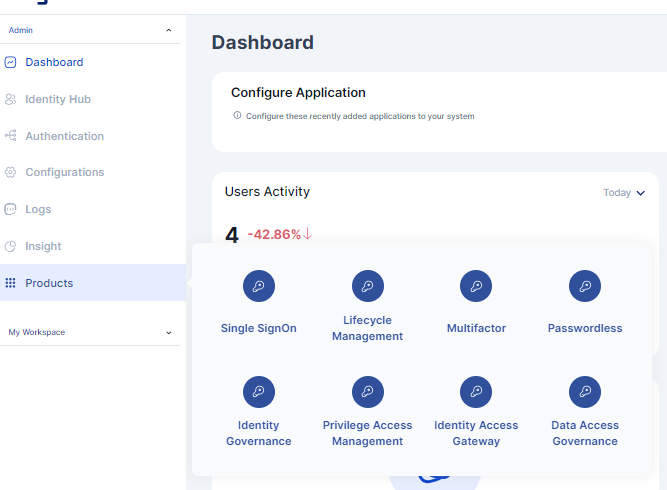Click the Passwordless key icon
The image size is (667, 490).
[x=585, y=287]
